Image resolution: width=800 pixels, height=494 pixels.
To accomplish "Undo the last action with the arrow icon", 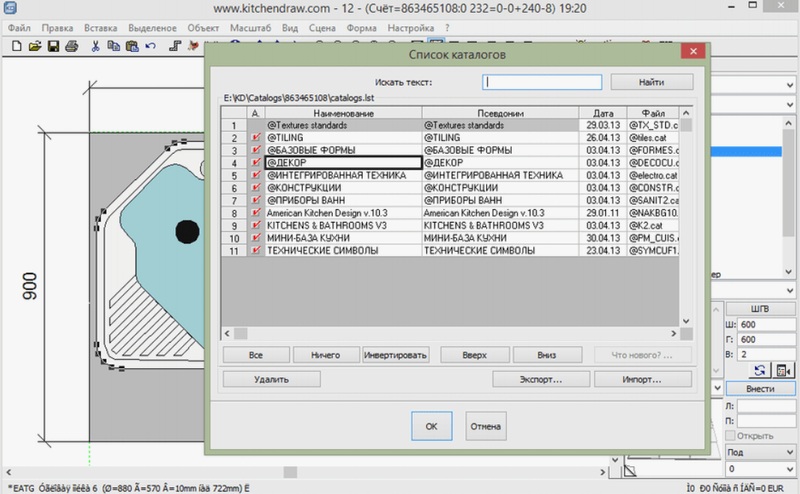I will pyautogui.click(x=150, y=46).
